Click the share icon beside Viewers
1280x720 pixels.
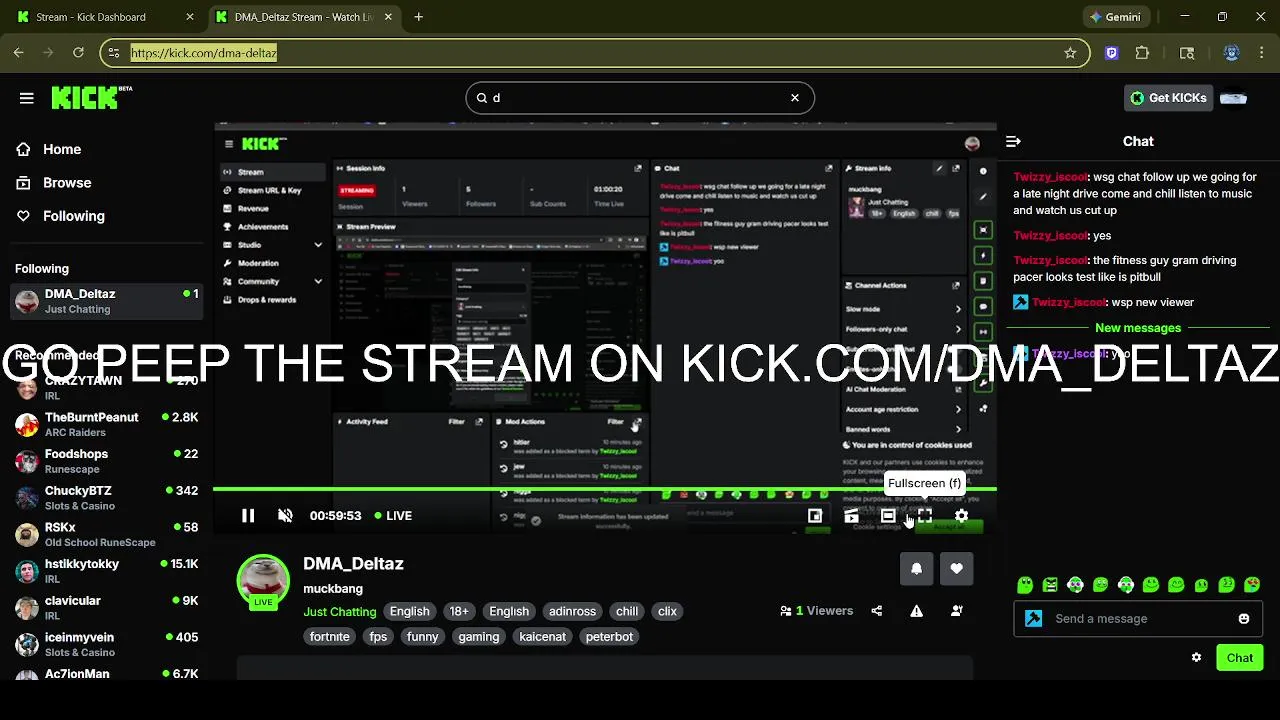tap(877, 611)
